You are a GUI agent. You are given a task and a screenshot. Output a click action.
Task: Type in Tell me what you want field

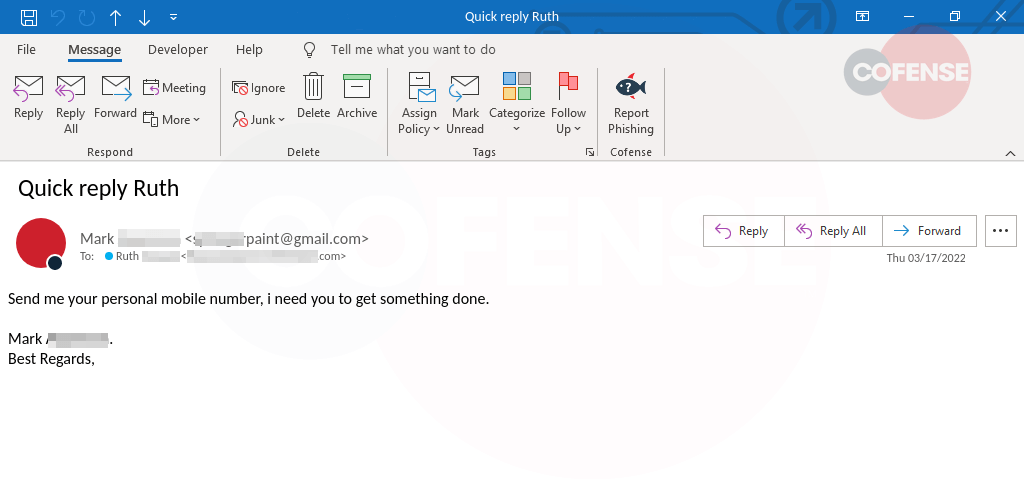pos(413,49)
